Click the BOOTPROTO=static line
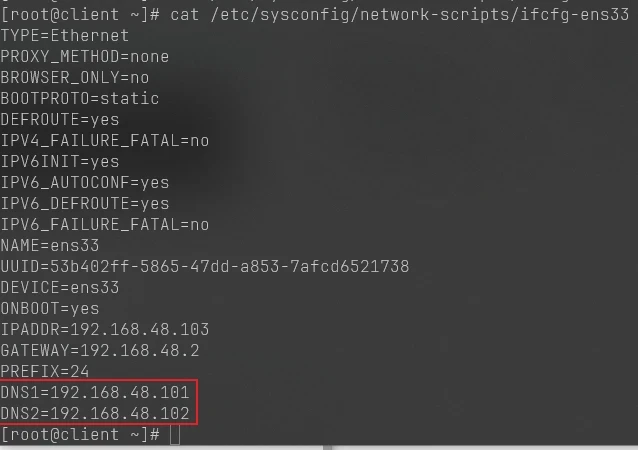The height and width of the screenshot is (450, 638). coord(80,98)
